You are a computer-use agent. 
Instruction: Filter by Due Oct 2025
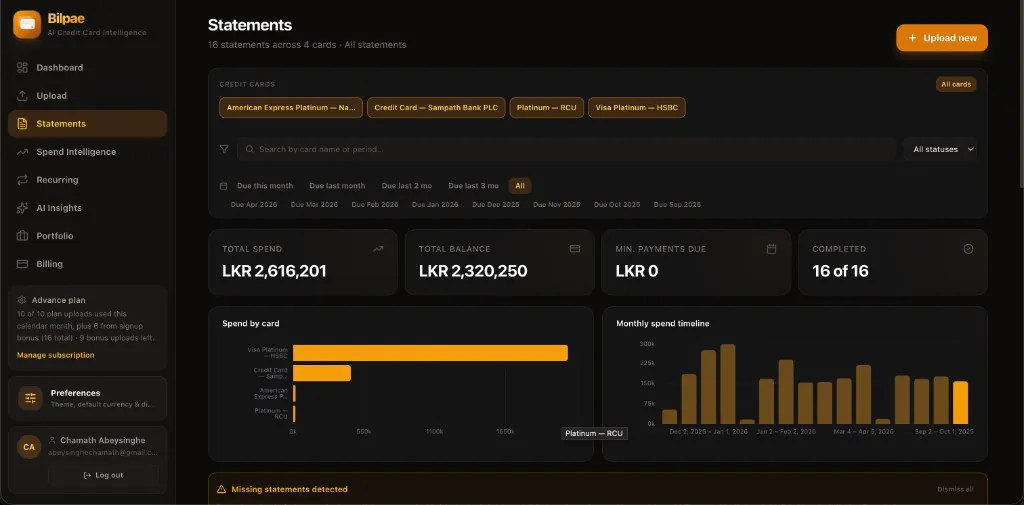click(617, 205)
